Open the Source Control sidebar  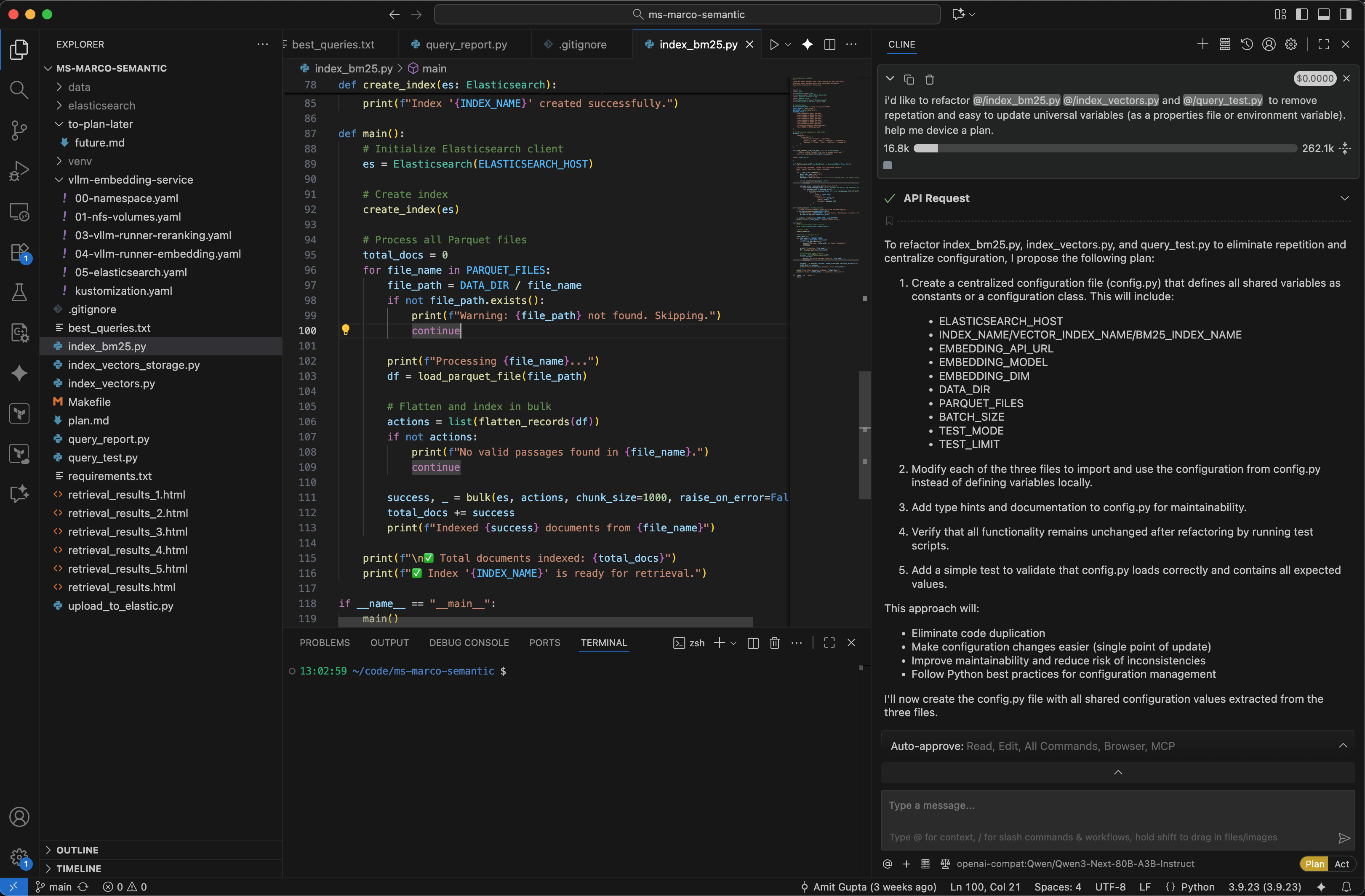point(19,130)
